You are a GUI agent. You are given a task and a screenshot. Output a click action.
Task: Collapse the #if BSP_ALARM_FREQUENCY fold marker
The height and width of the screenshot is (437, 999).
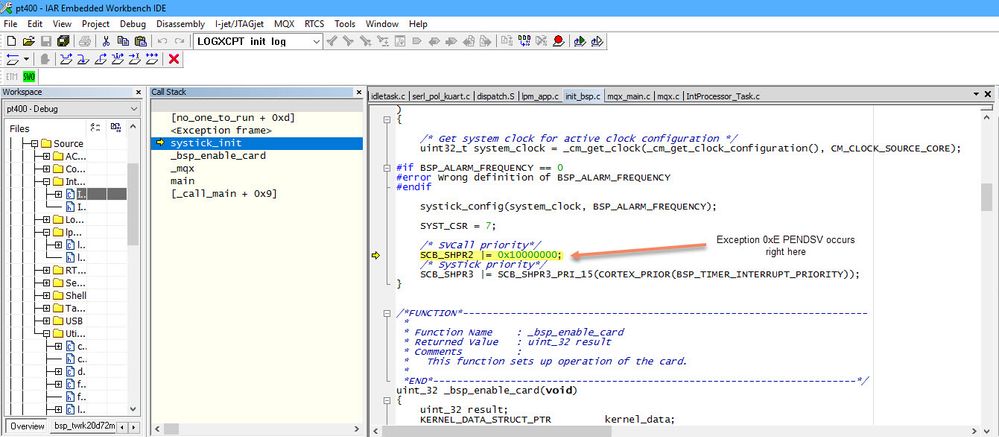[387, 168]
